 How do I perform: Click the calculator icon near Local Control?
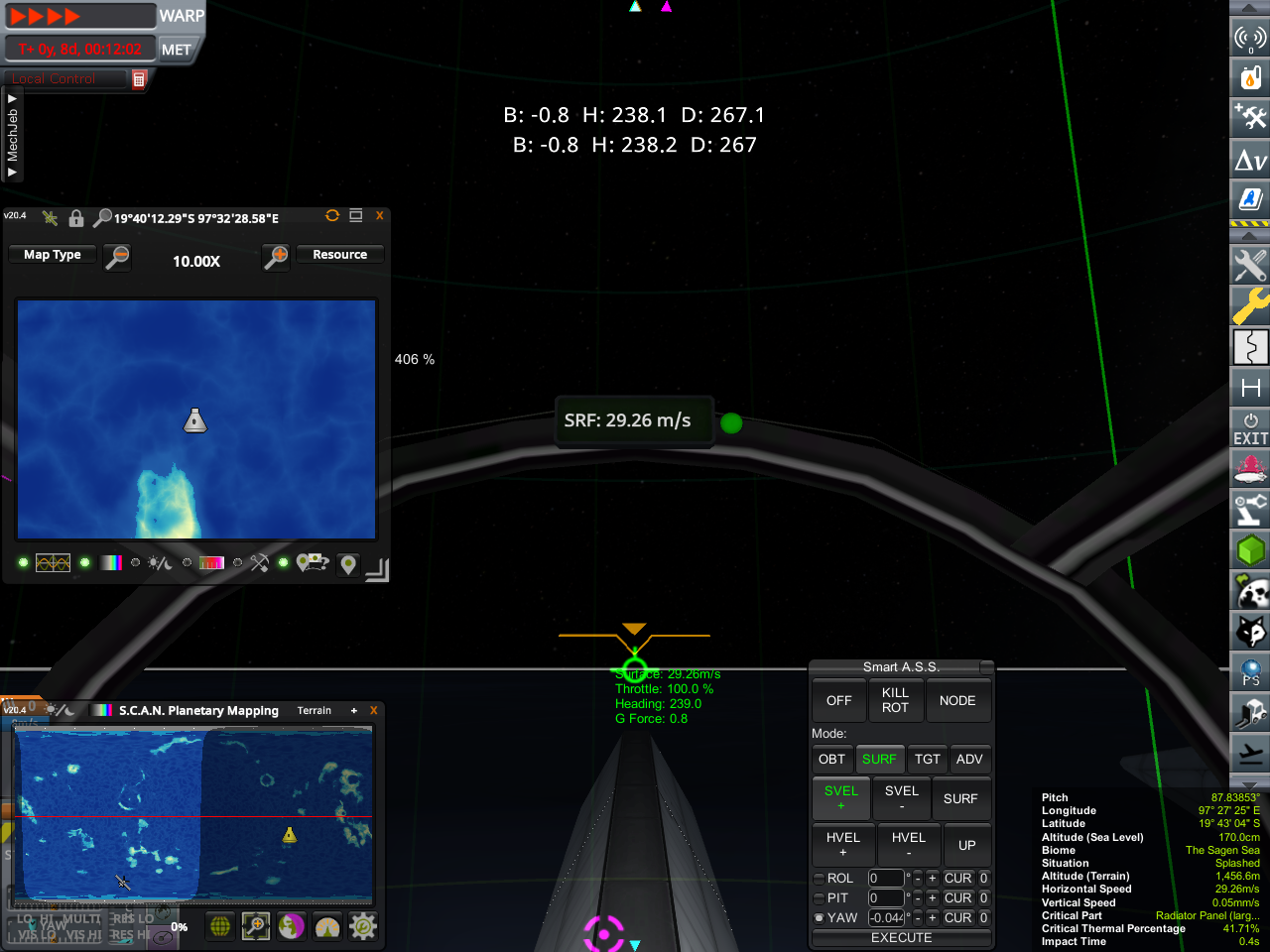click(x=139, y=79)
